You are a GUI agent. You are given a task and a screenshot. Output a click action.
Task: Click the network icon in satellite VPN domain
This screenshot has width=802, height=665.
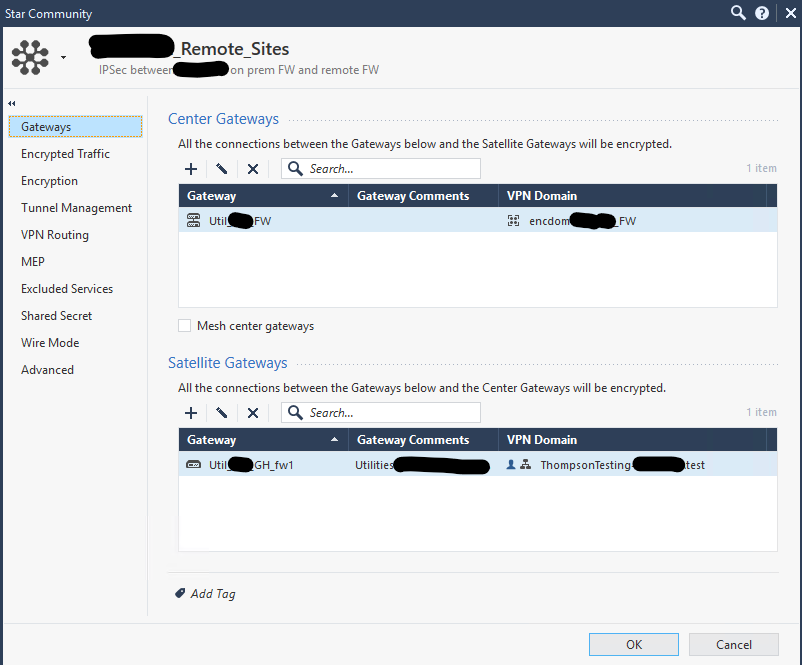coord(525,464)
